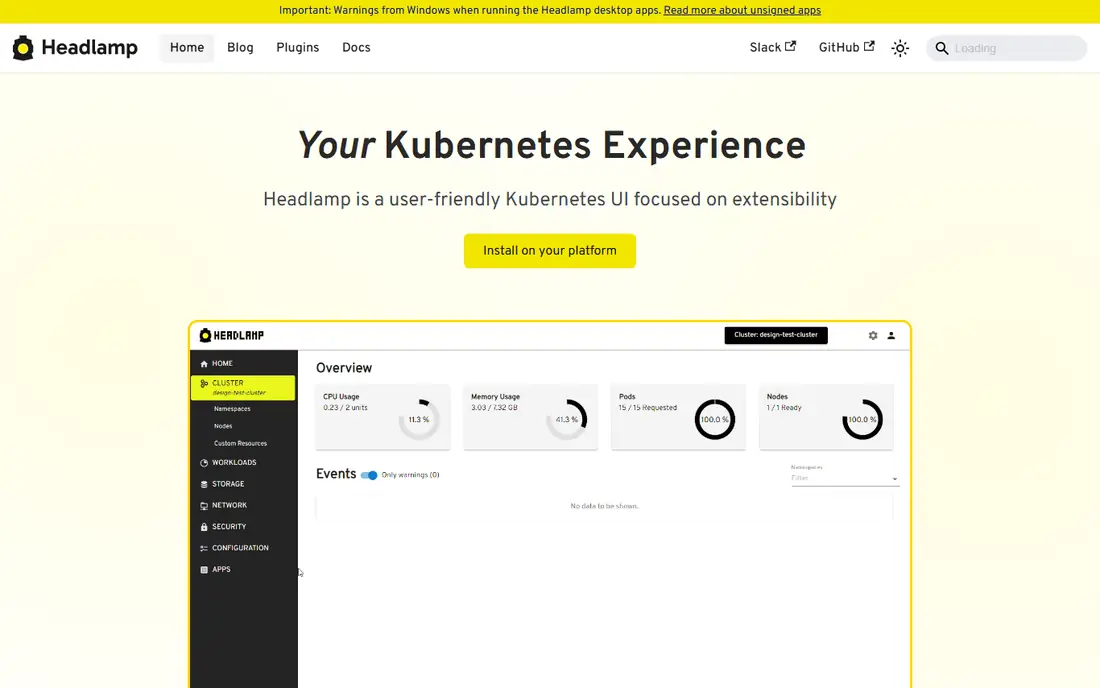The height and width of the screenshot is (688, 1100).
Task: Click the CPU Usage 11.3% gauge
Action: click(420, 419)
